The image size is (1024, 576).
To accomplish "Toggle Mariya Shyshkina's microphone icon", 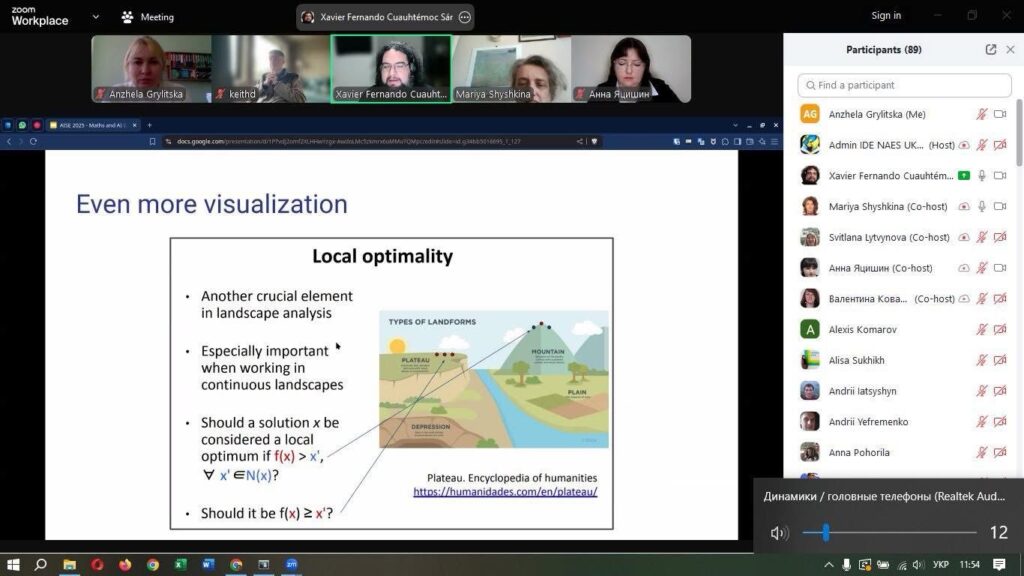I will tap(981, 207).
